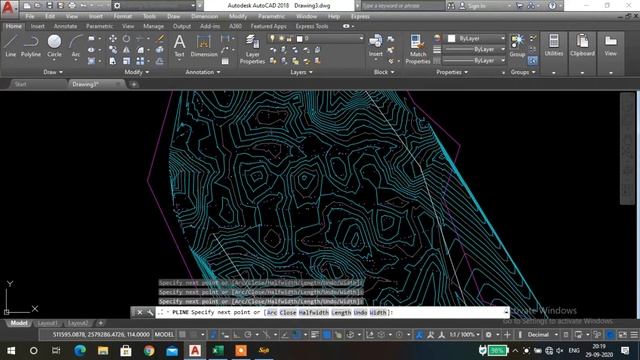Open the Modify menu

(x=238, y=16)
